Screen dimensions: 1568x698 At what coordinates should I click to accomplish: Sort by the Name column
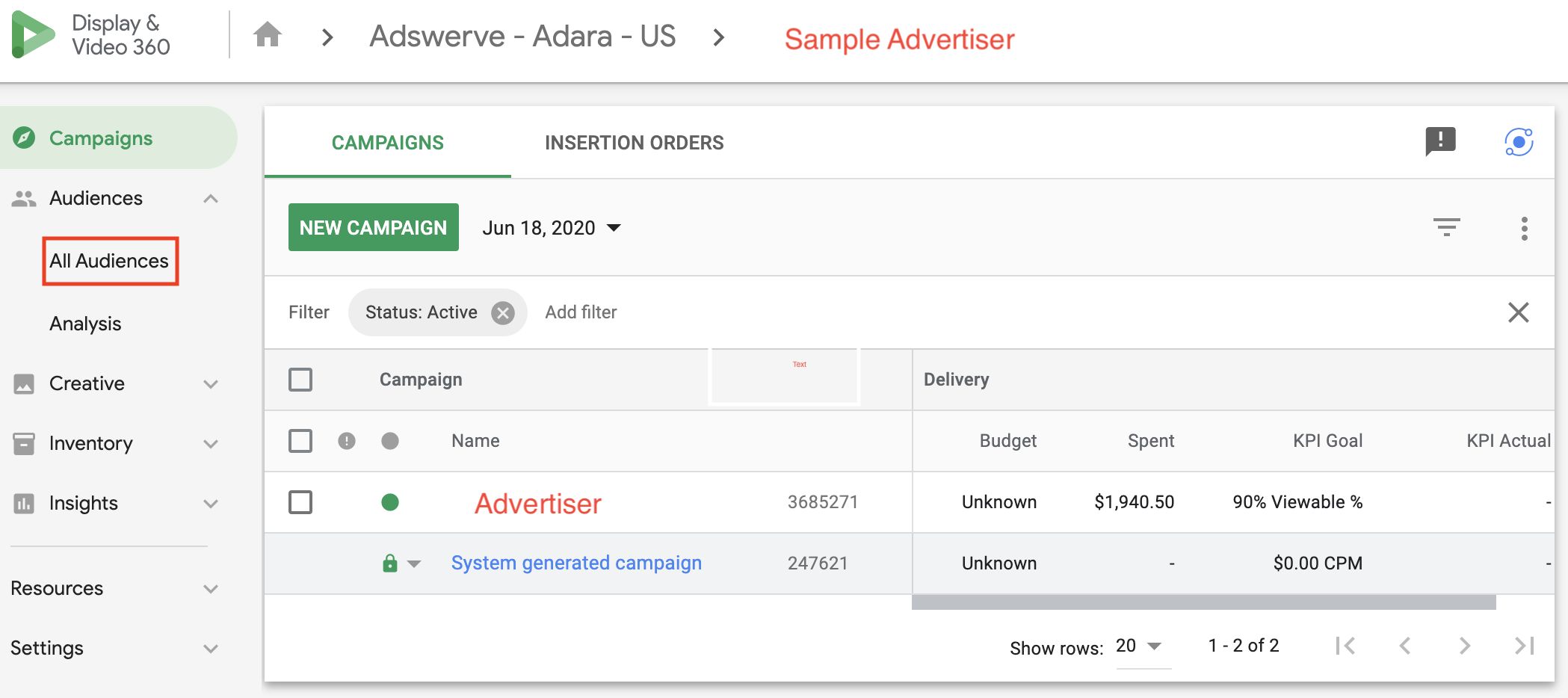pyautogui.click(x=475, y=441)
